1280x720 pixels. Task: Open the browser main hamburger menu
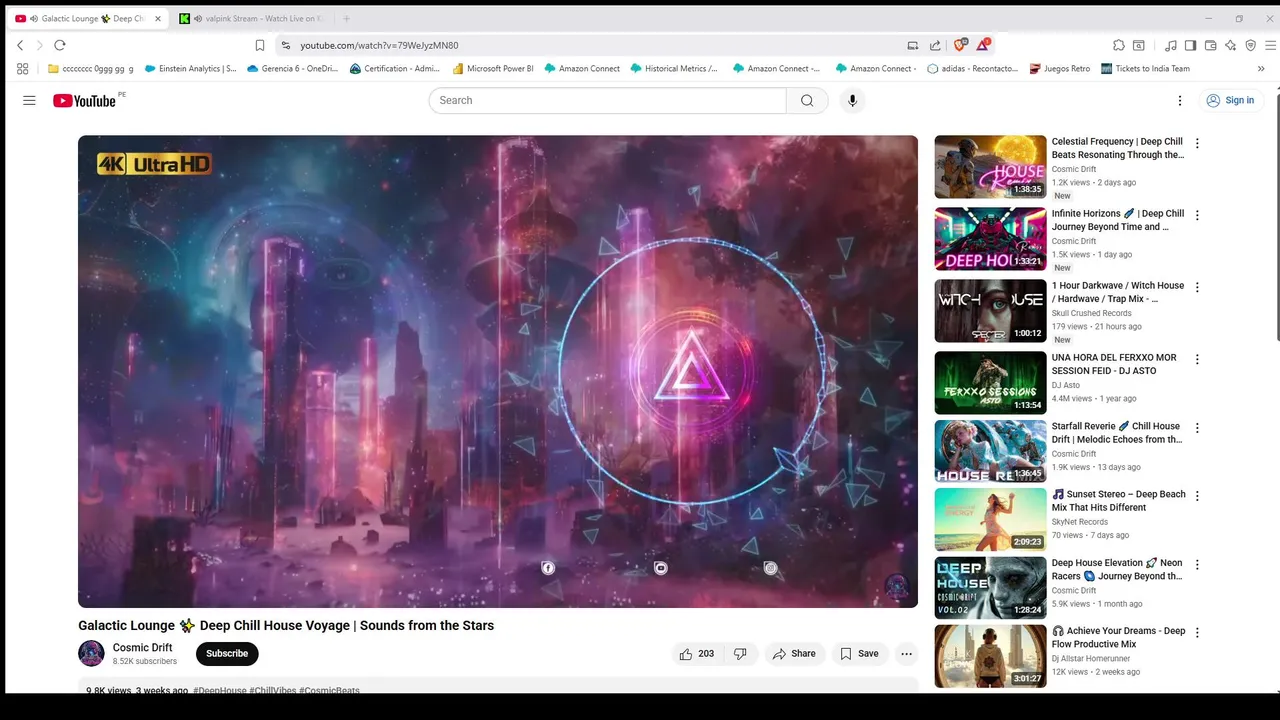(x=1271, y=45)
